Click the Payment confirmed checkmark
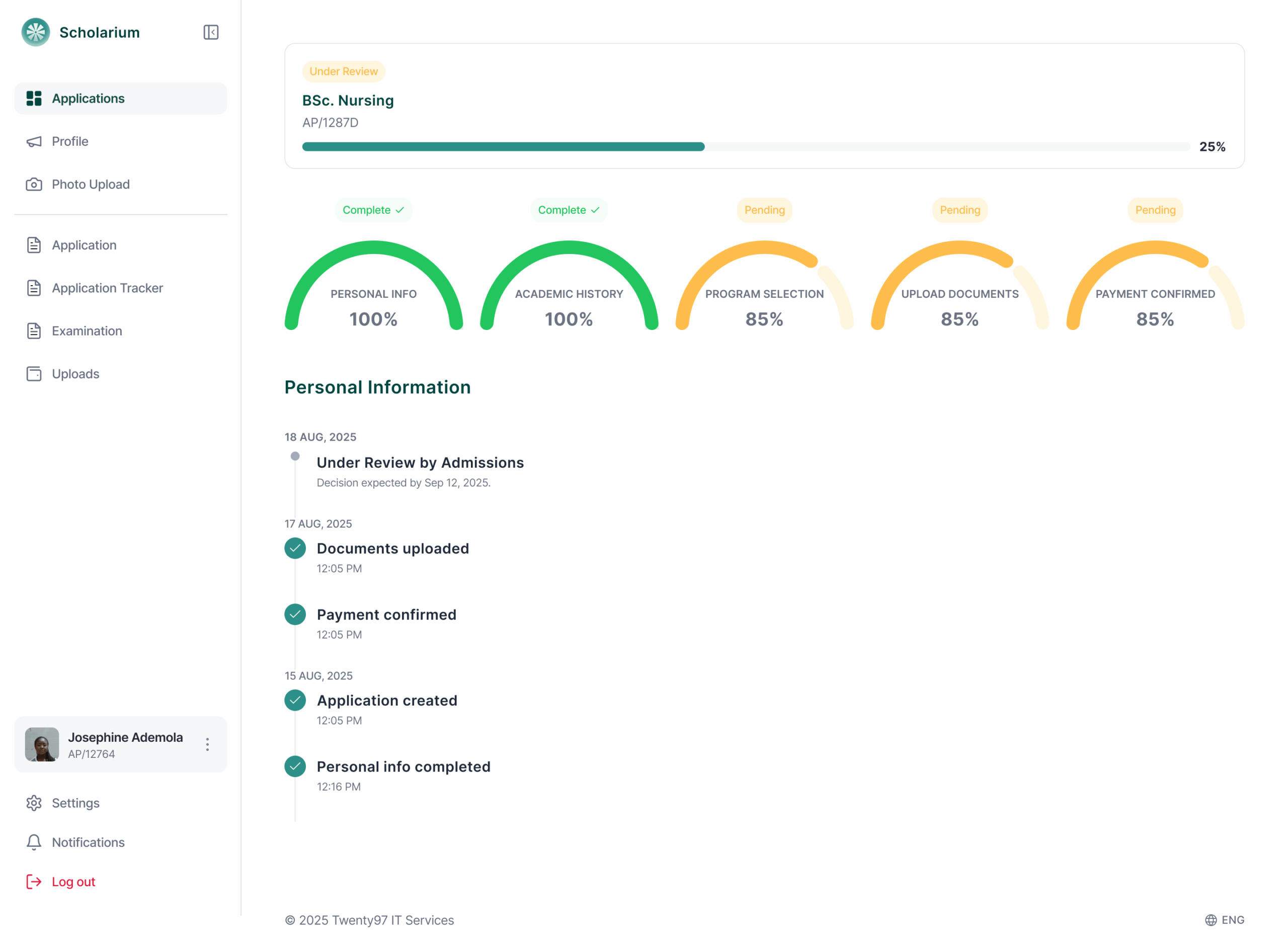Image resolution: width=1288 pixels, height=947 pixels. 295,614
